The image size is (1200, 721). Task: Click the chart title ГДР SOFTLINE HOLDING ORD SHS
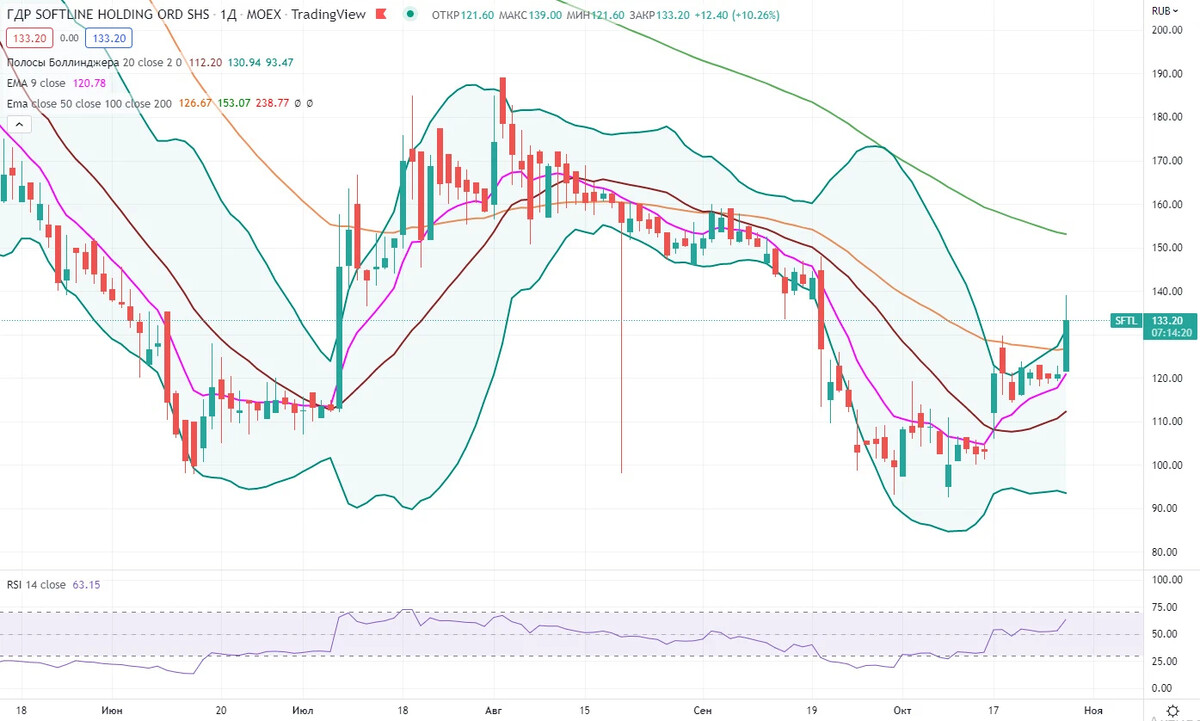pos(108,16)
